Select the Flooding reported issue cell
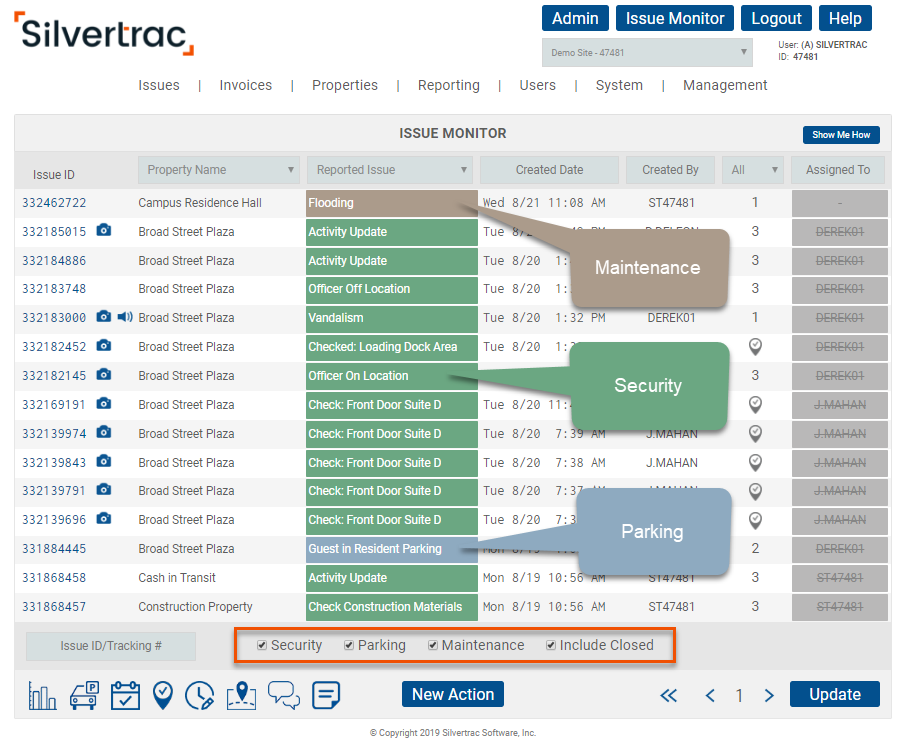Image resolution: width=907 pixels, height=747 pixels. pos(392,203)
